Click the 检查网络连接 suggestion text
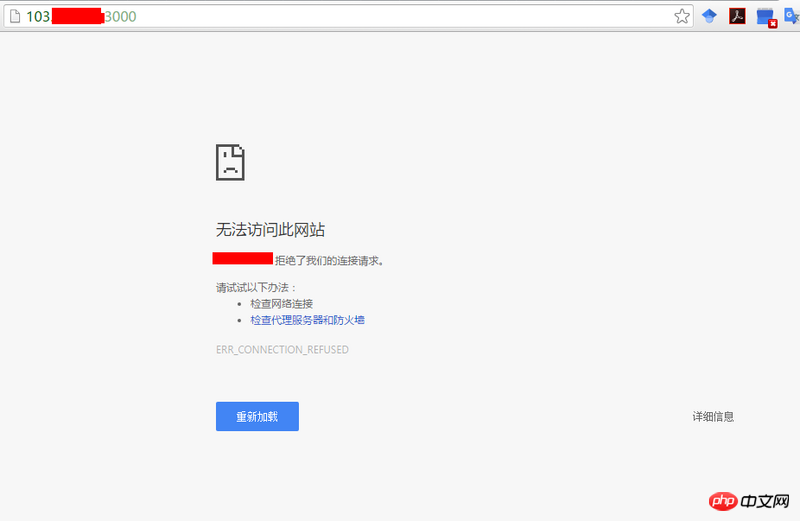Image resolution: width=800 pixels, height=521 pixels. pyautogui.click(x=281, y=304)
